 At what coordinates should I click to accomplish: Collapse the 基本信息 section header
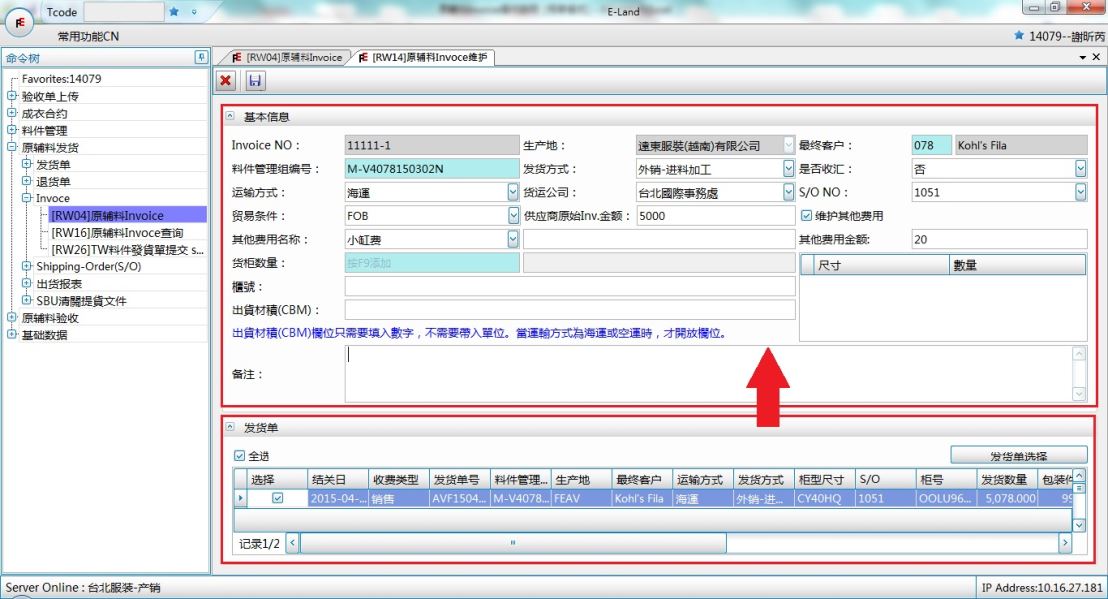(x=230, y=117)
